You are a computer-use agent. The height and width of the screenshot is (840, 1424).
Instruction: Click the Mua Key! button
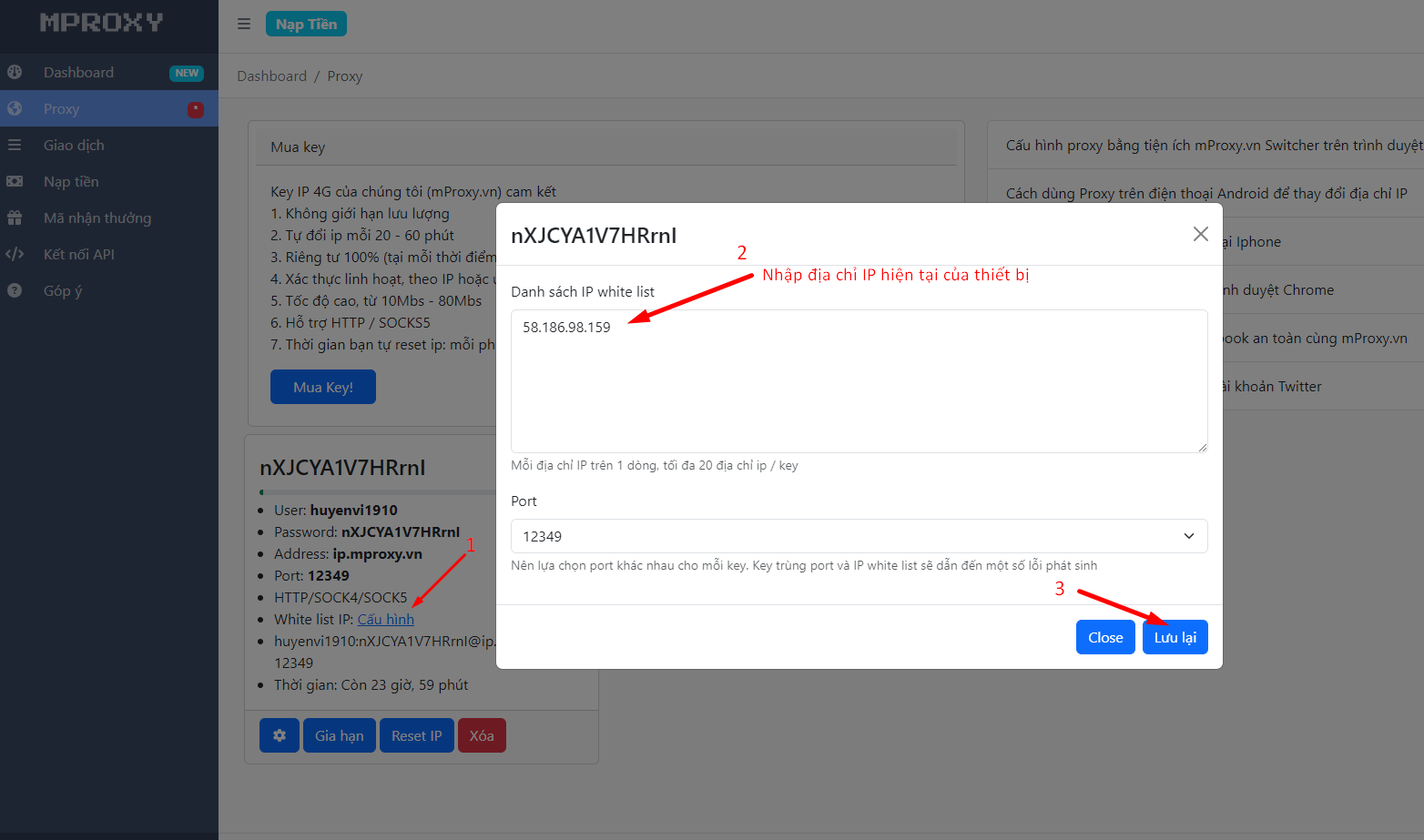(323, 387)
